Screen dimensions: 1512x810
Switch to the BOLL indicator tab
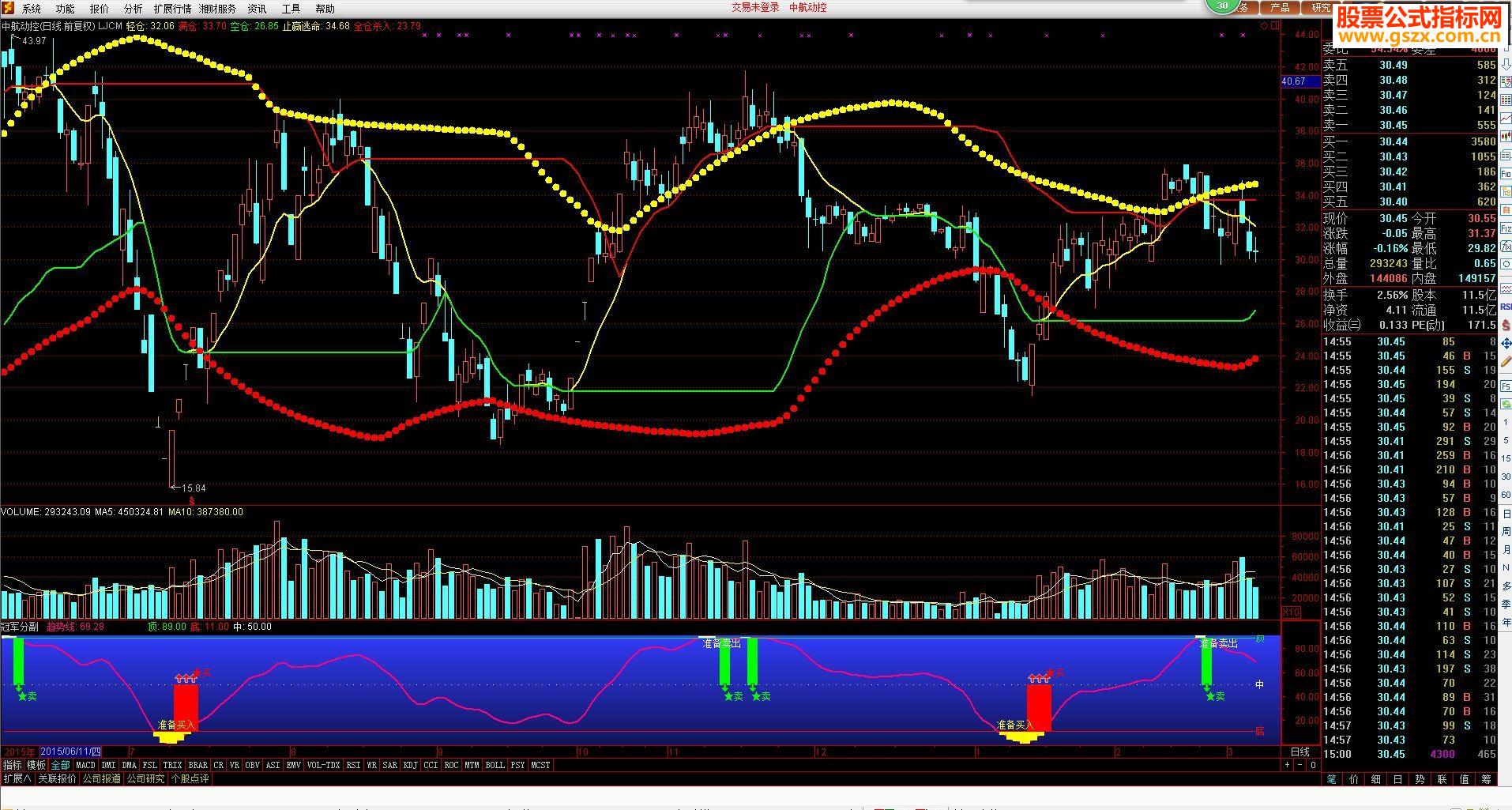pos(495,765)
